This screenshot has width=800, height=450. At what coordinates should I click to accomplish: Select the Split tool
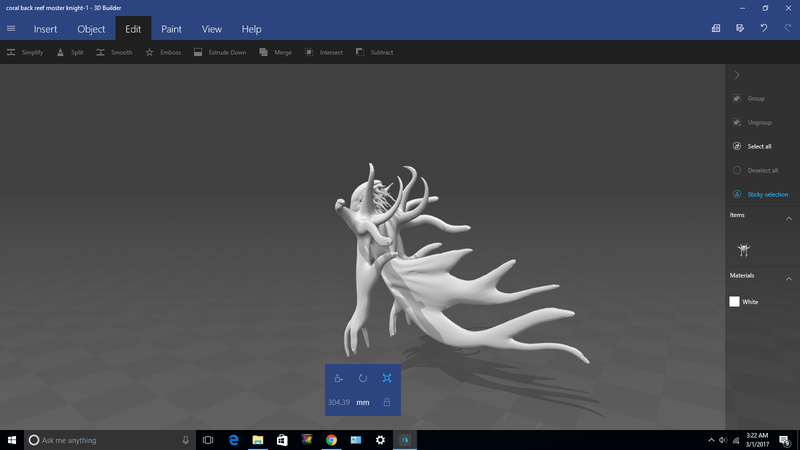[62, 52]
